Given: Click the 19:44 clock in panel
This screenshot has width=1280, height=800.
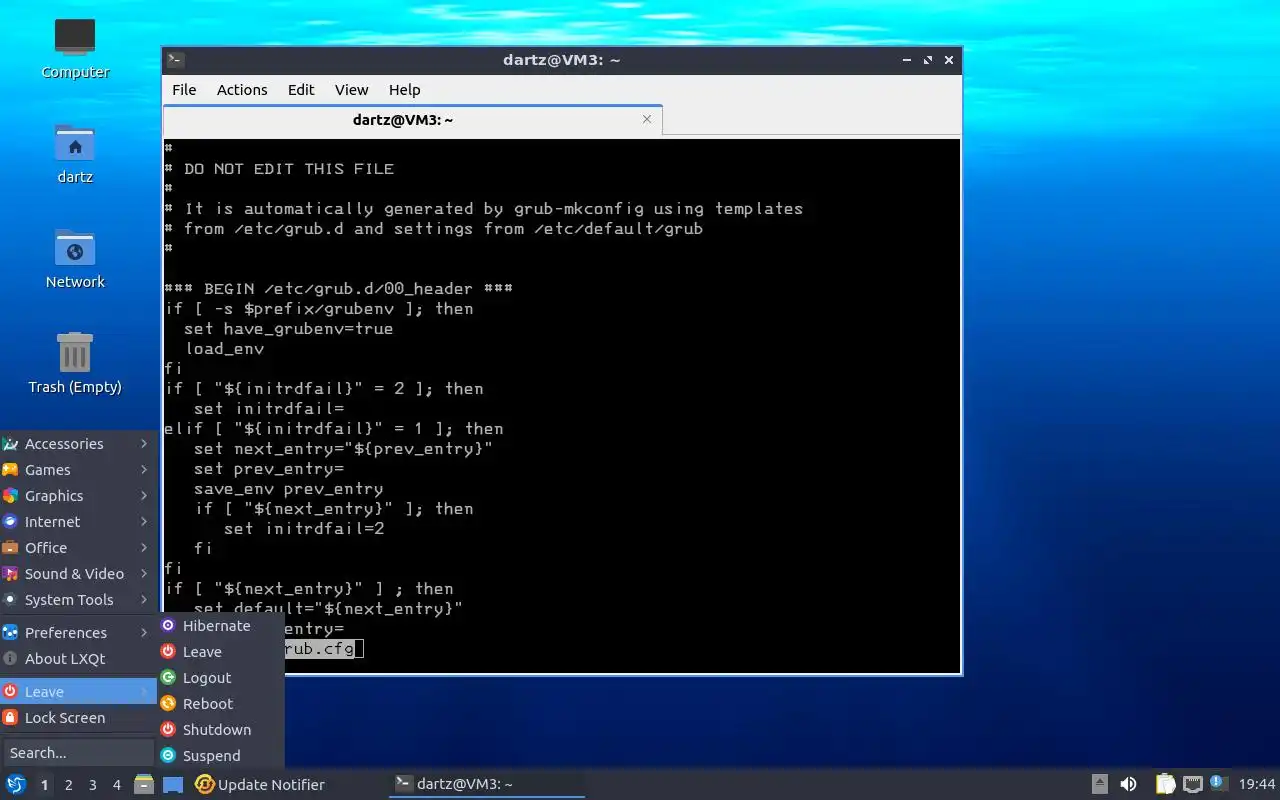Looking at the screenshot, I should click(1257, 784).
